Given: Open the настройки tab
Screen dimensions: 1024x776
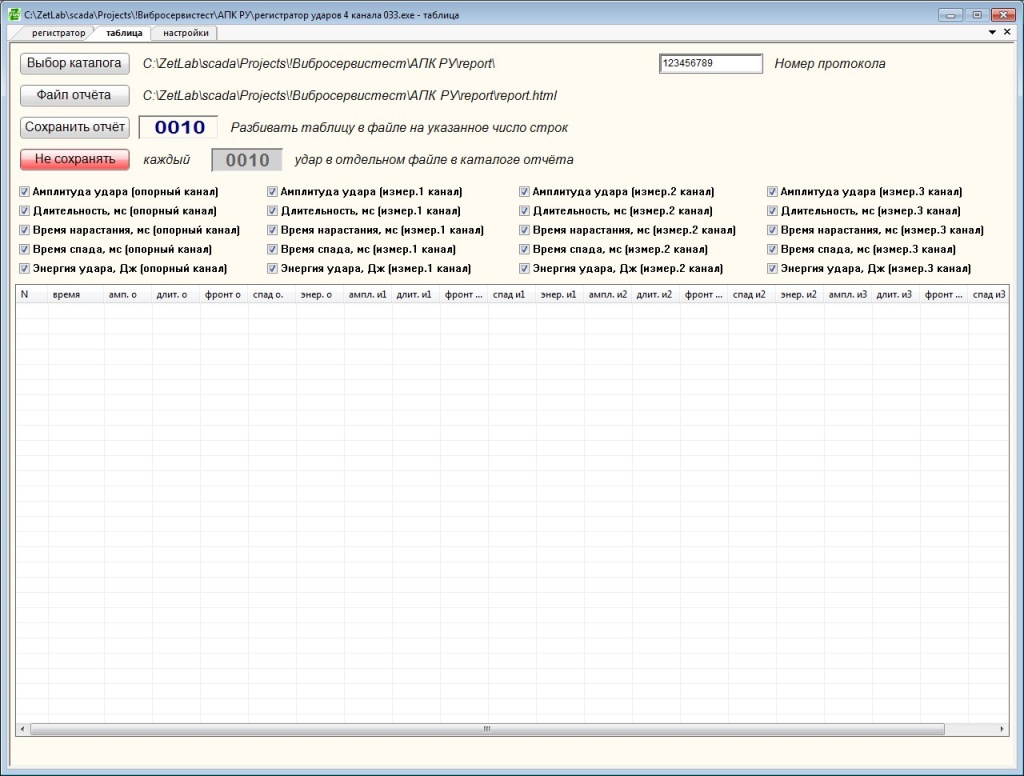Looking at the screenshot, I should pos(185,33).
